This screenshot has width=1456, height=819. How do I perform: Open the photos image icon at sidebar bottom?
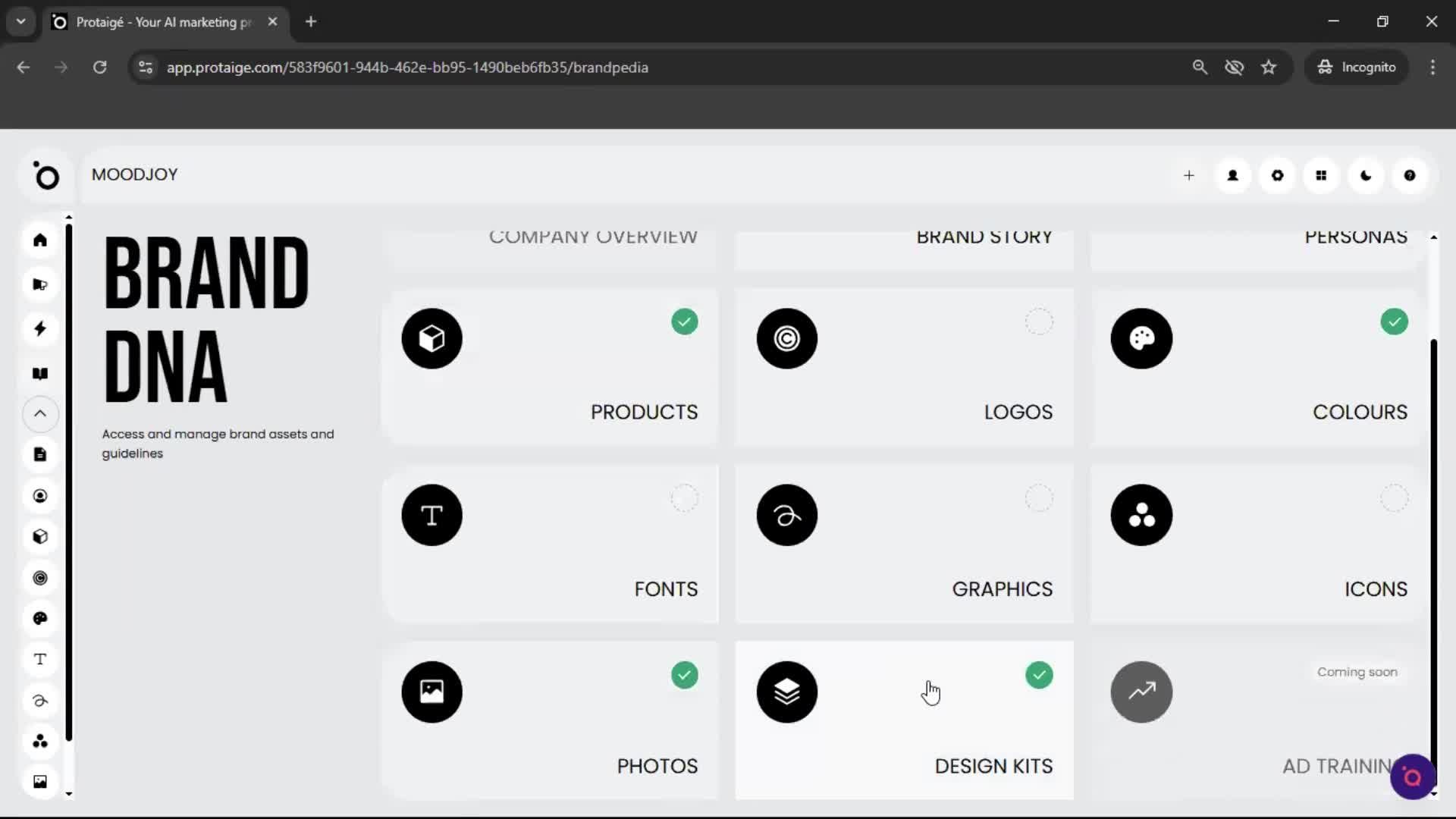[x=39, y=781]
